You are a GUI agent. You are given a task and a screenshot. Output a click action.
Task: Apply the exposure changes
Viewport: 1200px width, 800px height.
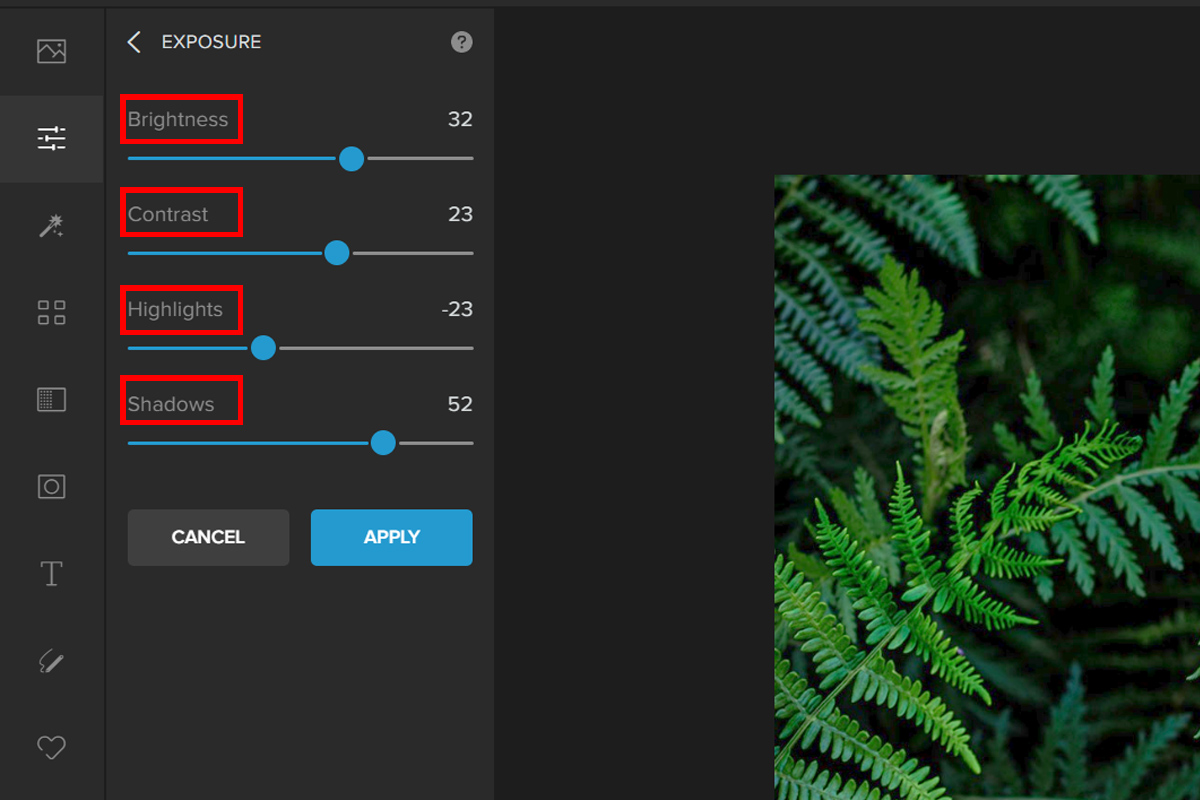point(391,538)
